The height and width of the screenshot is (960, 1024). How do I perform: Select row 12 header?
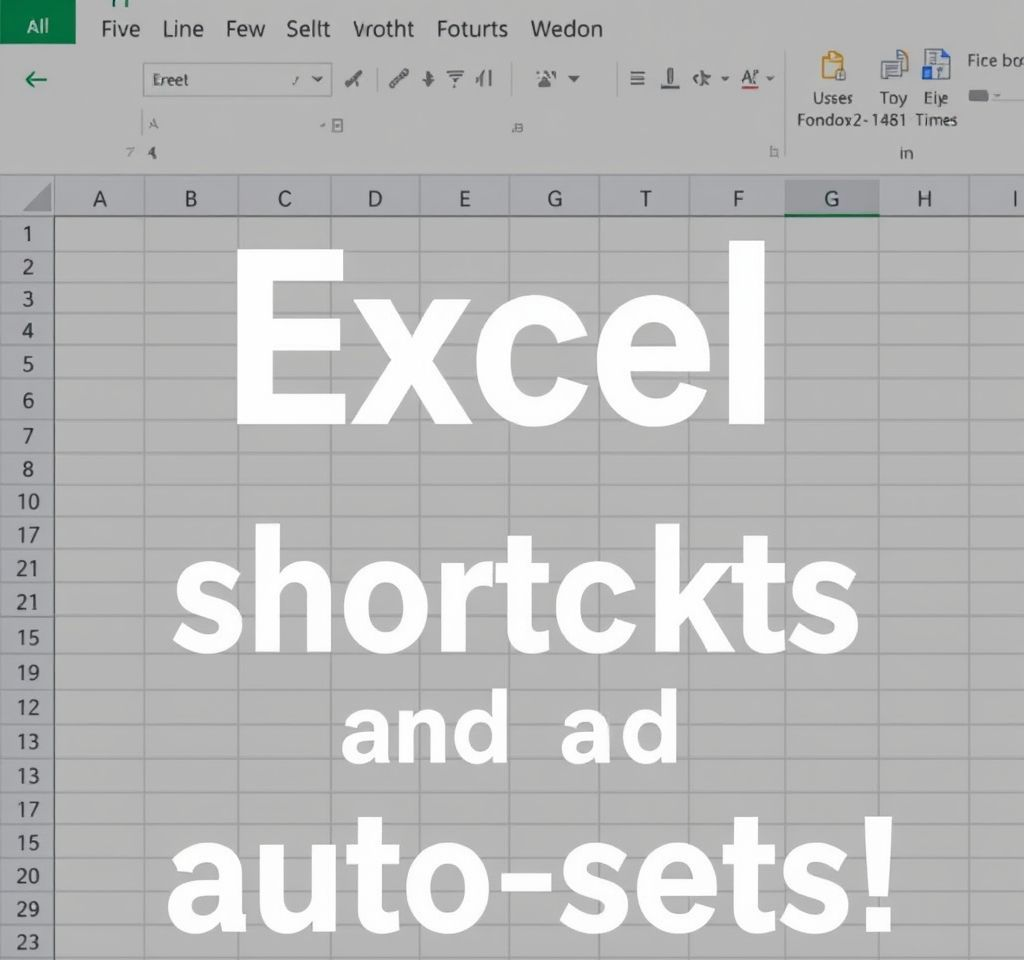pyautogui.click(x=27, y=707)
